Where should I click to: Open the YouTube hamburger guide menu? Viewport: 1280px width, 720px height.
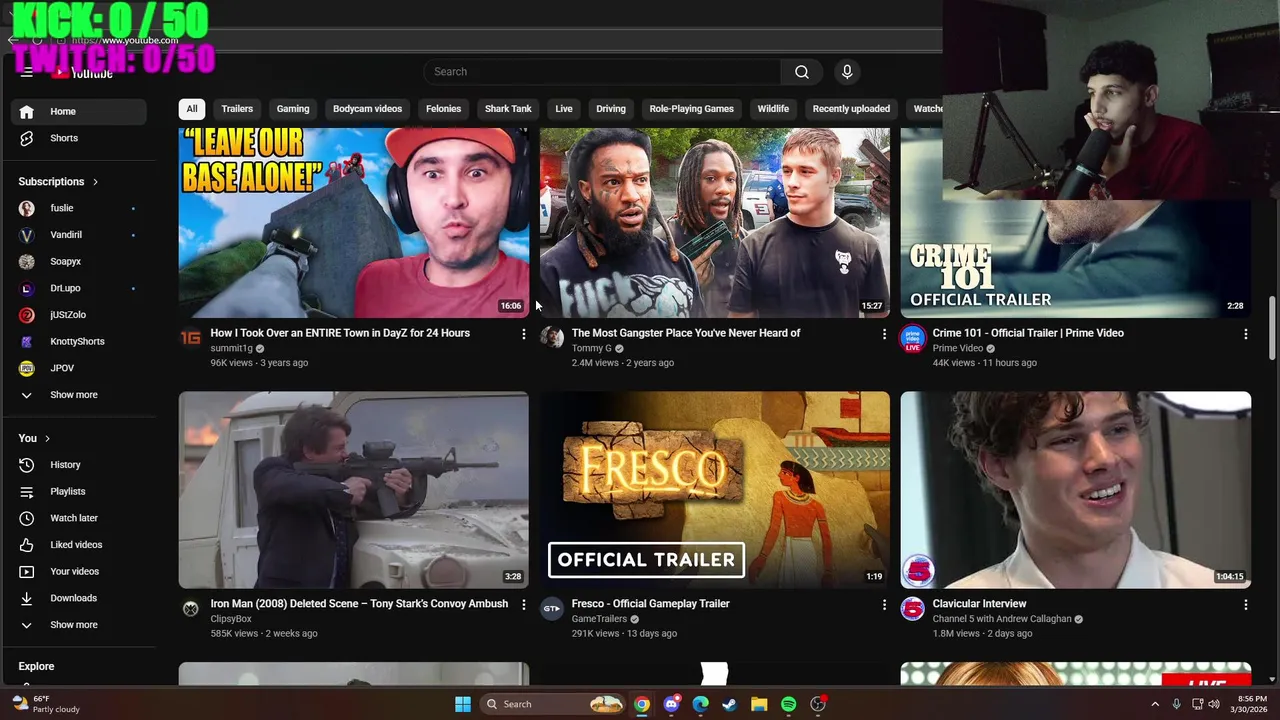point(27,72)
